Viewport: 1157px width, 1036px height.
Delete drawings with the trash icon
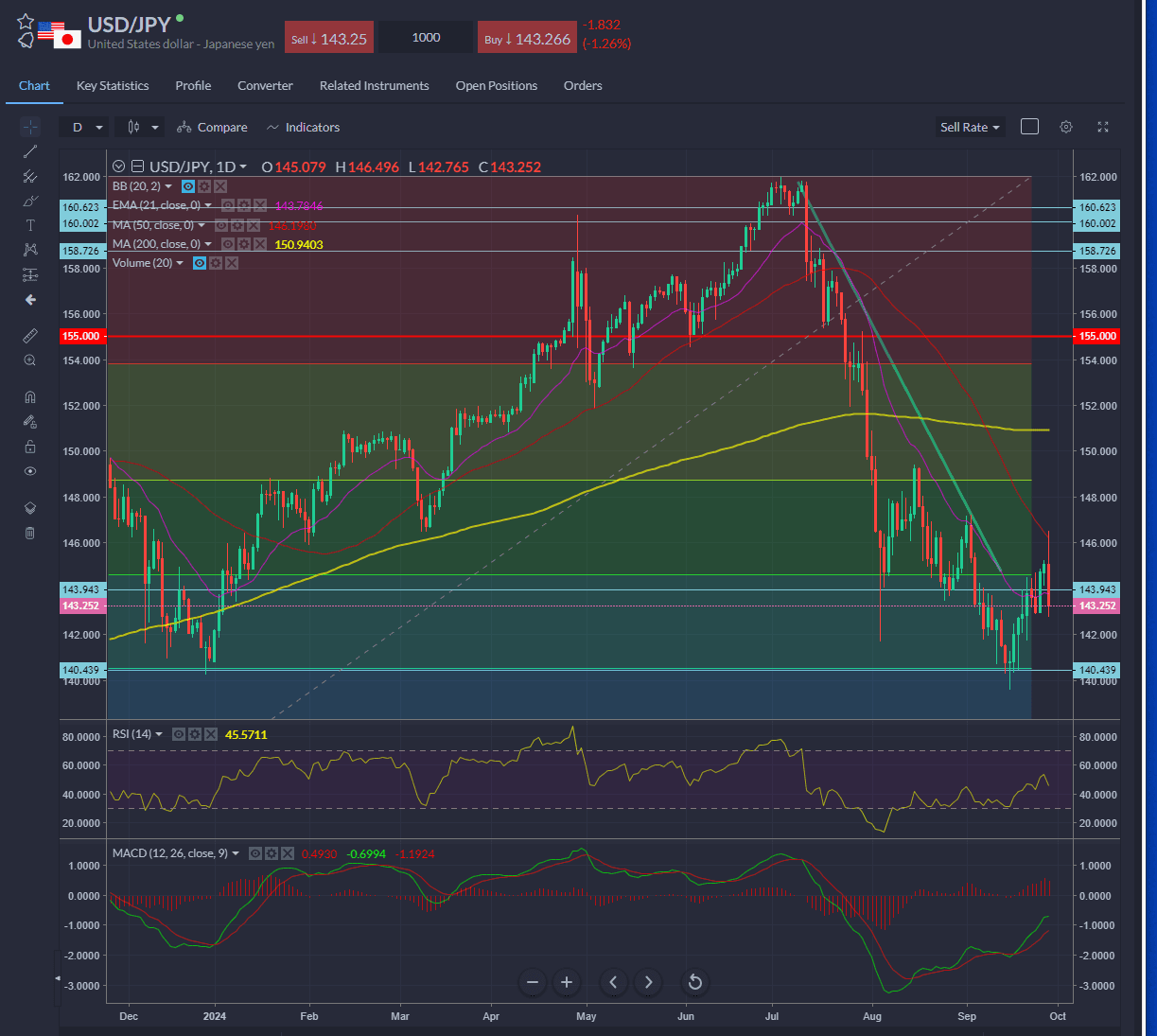point(30,534)
